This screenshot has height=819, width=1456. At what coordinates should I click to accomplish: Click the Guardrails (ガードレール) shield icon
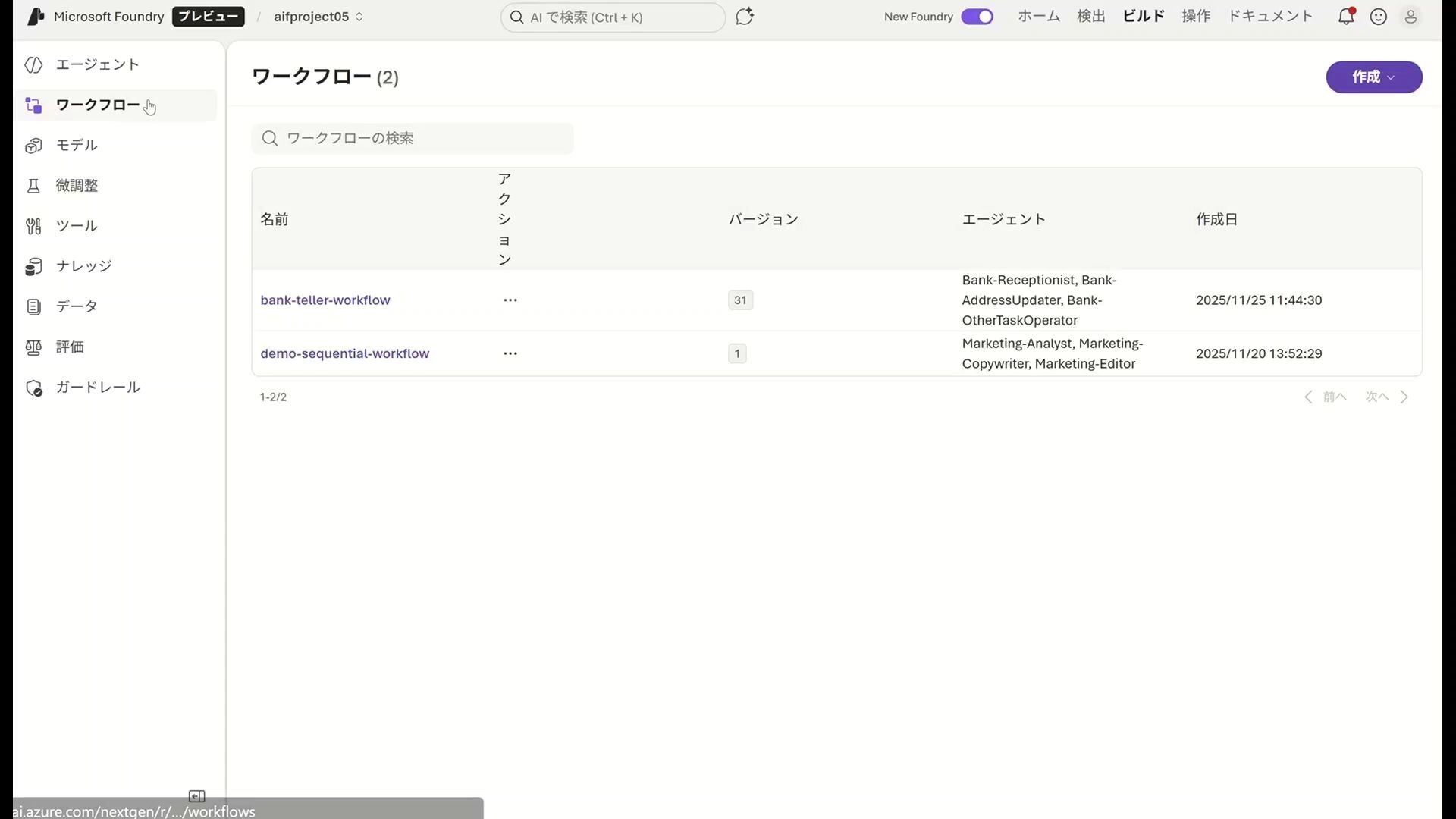tap(33, 388)
